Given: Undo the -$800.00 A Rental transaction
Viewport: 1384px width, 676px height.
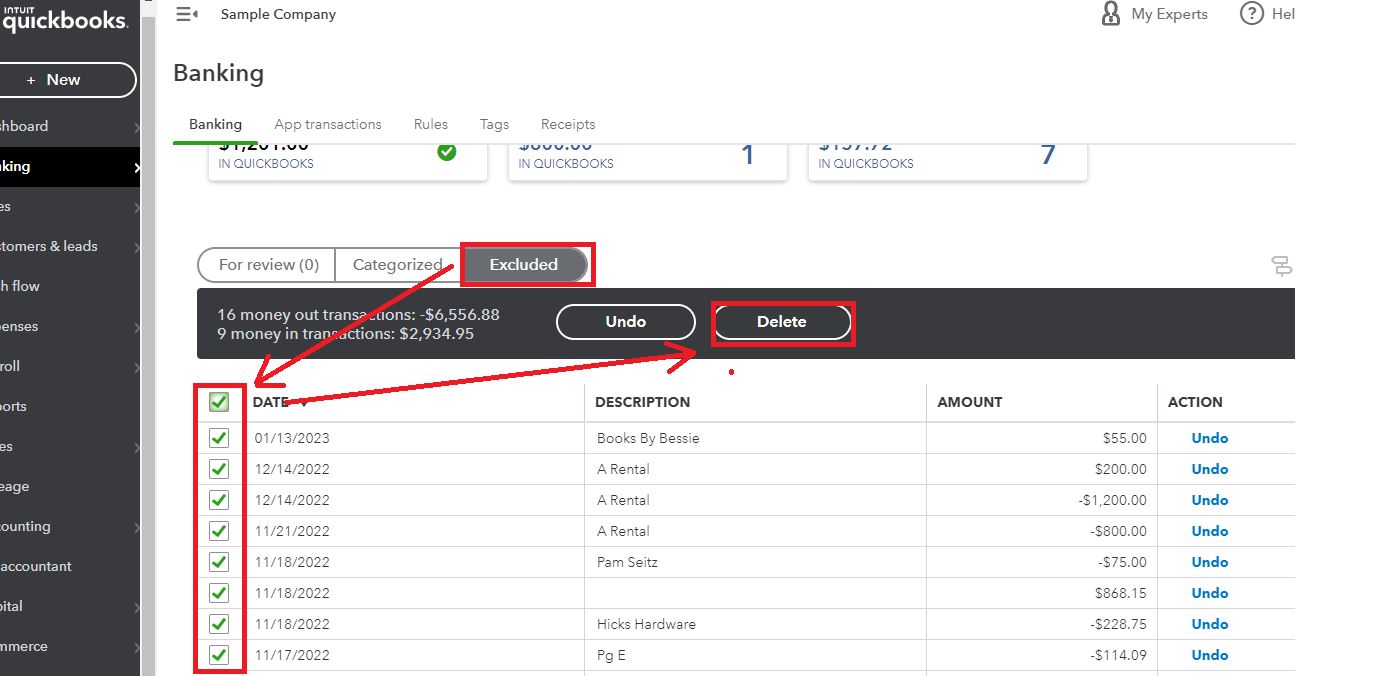Looking at the screenshot, I should (x=1210, y=531).
